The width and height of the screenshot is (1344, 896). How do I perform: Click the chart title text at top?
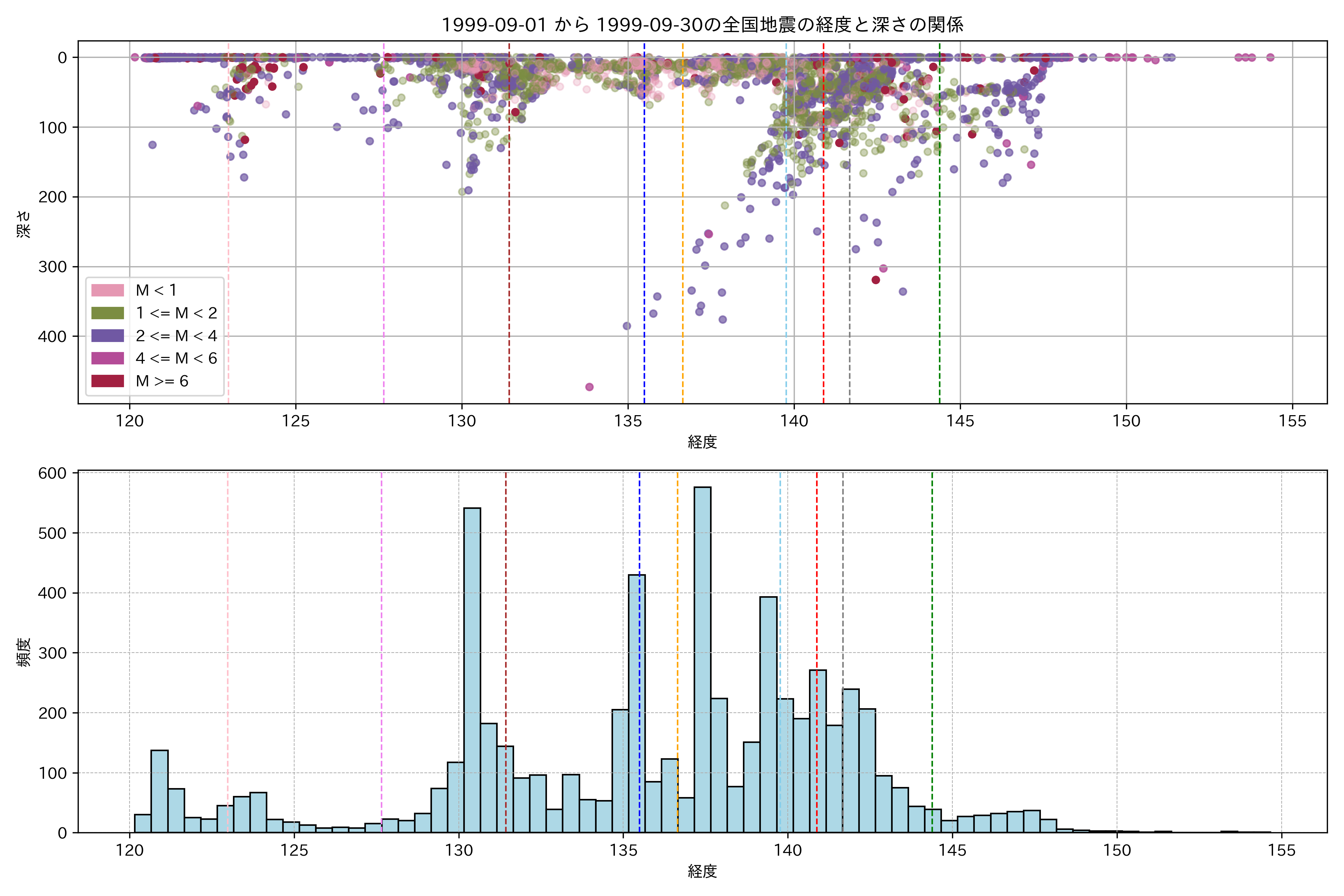click(702, 25)
